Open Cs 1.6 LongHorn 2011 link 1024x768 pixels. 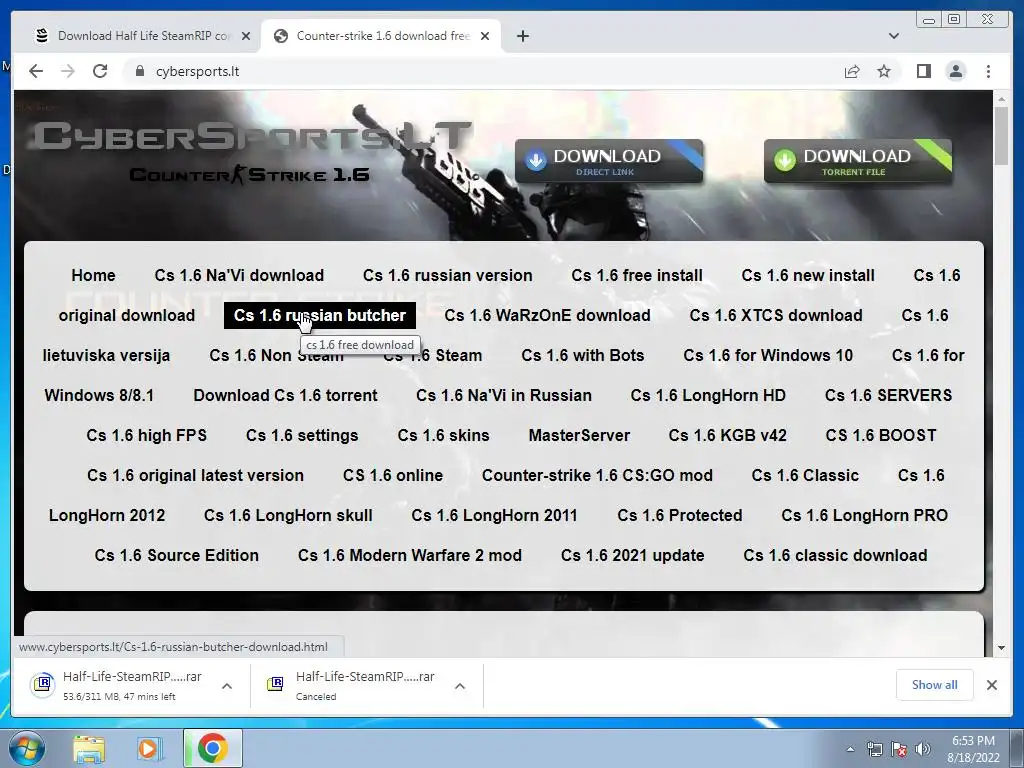coord(494,515)
